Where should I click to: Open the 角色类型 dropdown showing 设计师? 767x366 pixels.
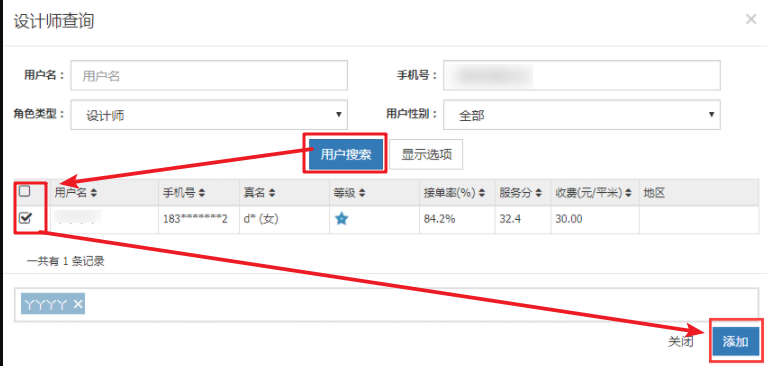(209, 115)
